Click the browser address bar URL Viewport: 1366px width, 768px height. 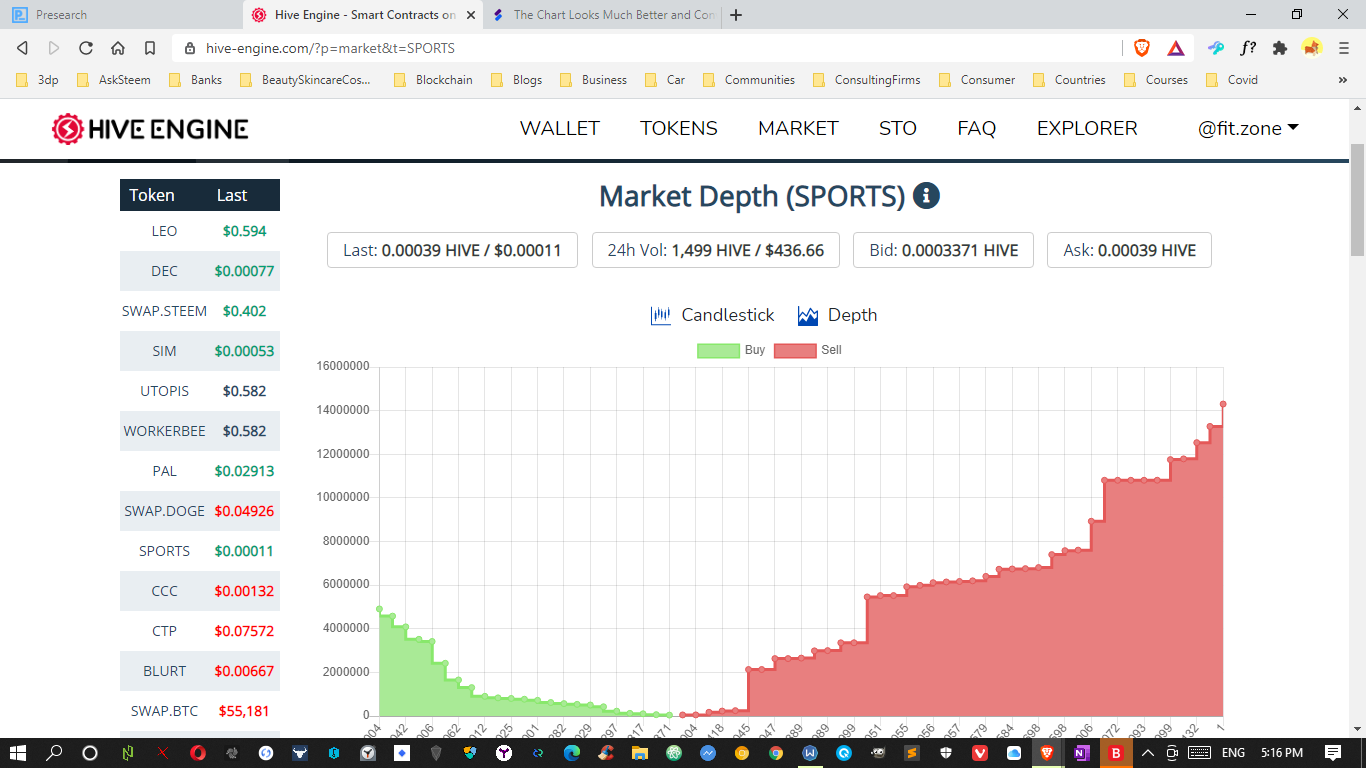330,48
